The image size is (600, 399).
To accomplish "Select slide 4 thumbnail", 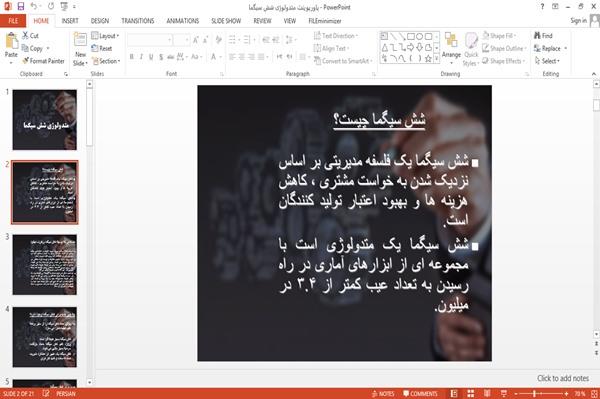I will point(45,337).
